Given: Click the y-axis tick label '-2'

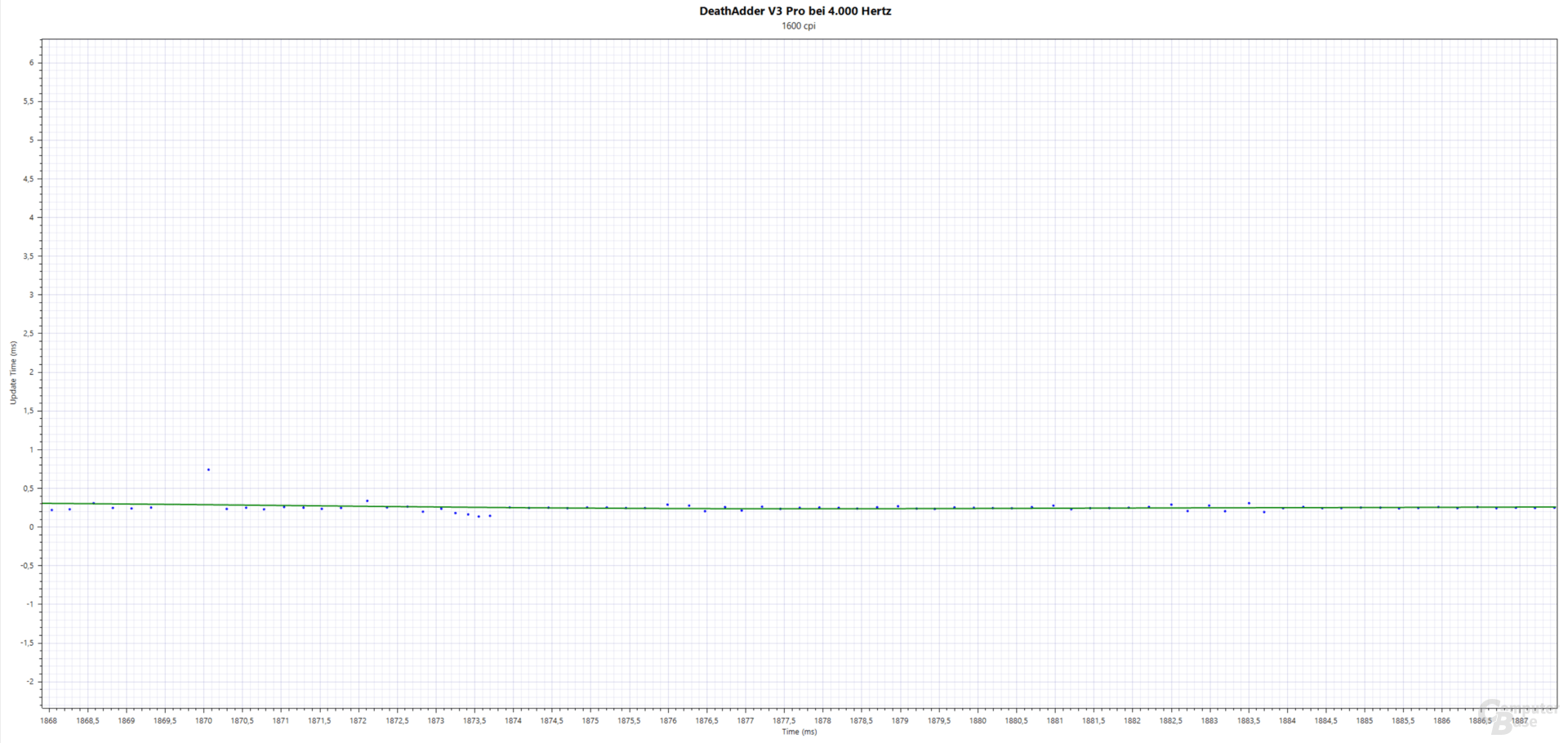Looking at the screenshot, I should (x=30, y=682).
